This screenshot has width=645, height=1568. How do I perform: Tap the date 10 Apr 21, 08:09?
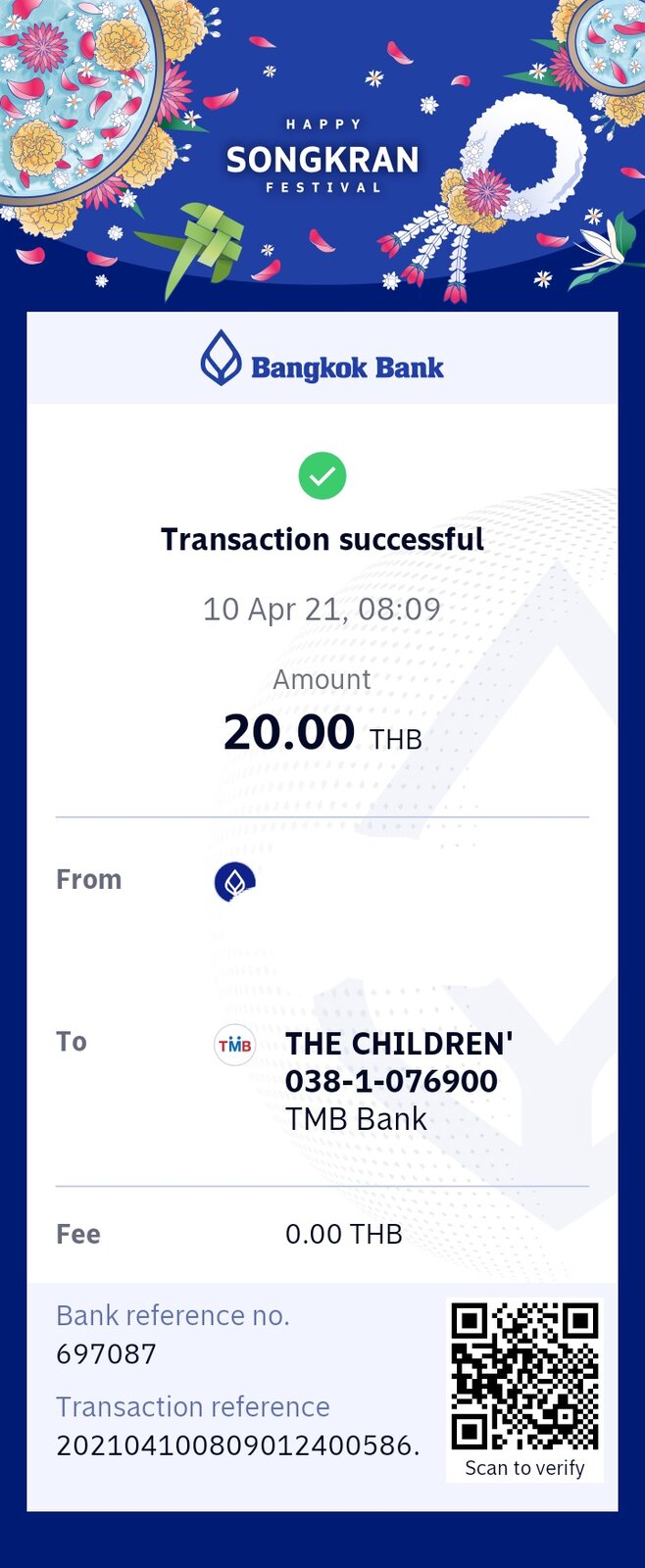(322, 610)
